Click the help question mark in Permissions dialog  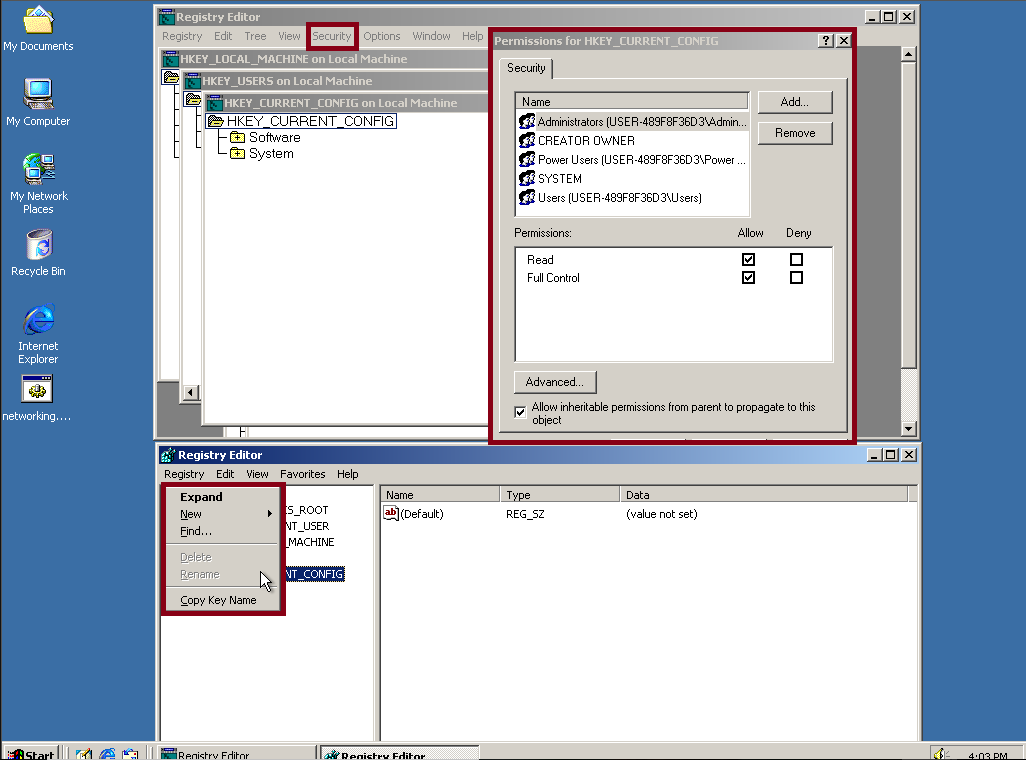coord(824,41)
